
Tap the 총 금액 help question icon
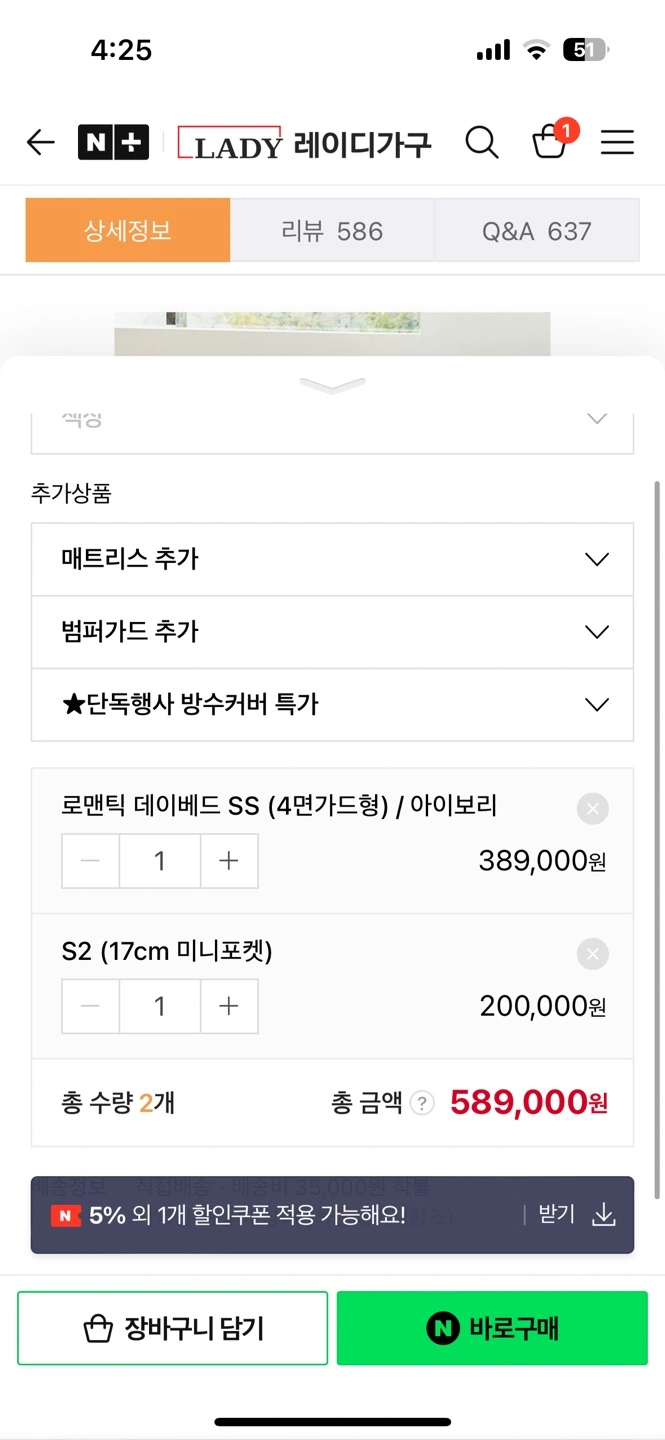[x=423, y=1103]
